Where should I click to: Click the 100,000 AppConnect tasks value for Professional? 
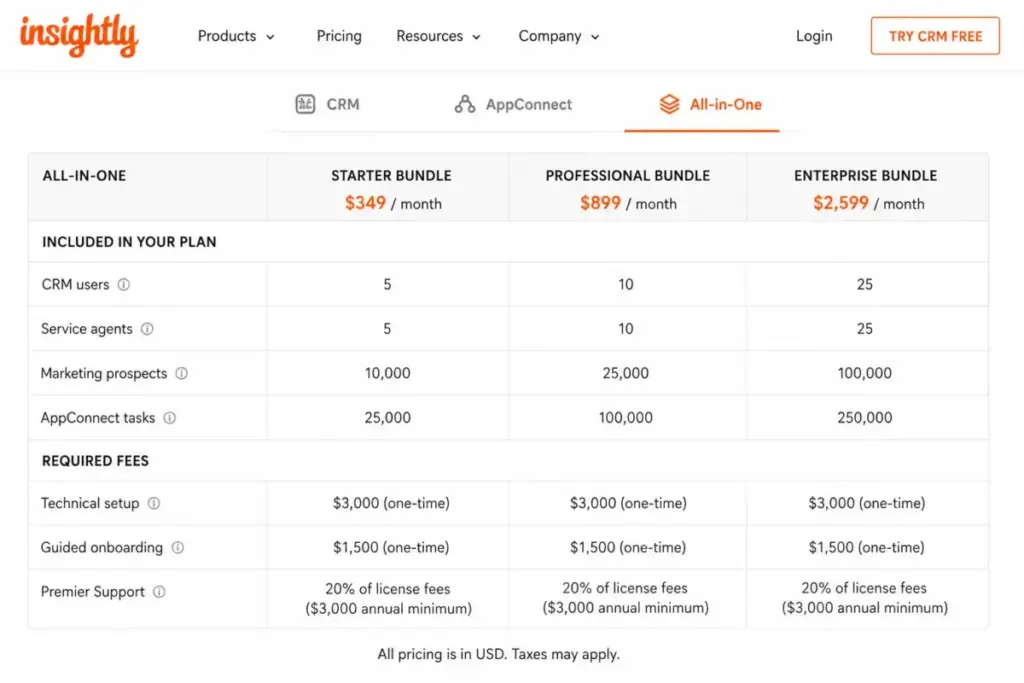[626, 417]
